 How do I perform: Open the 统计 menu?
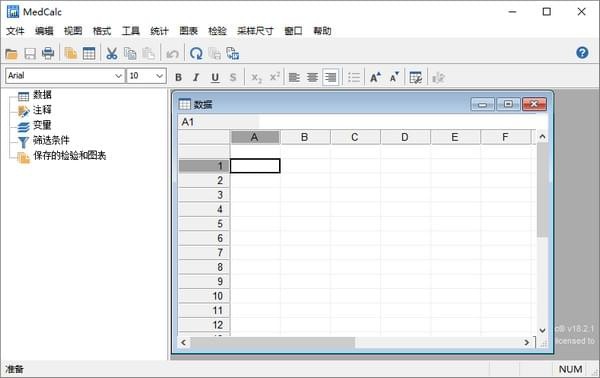tap(159, 31)
